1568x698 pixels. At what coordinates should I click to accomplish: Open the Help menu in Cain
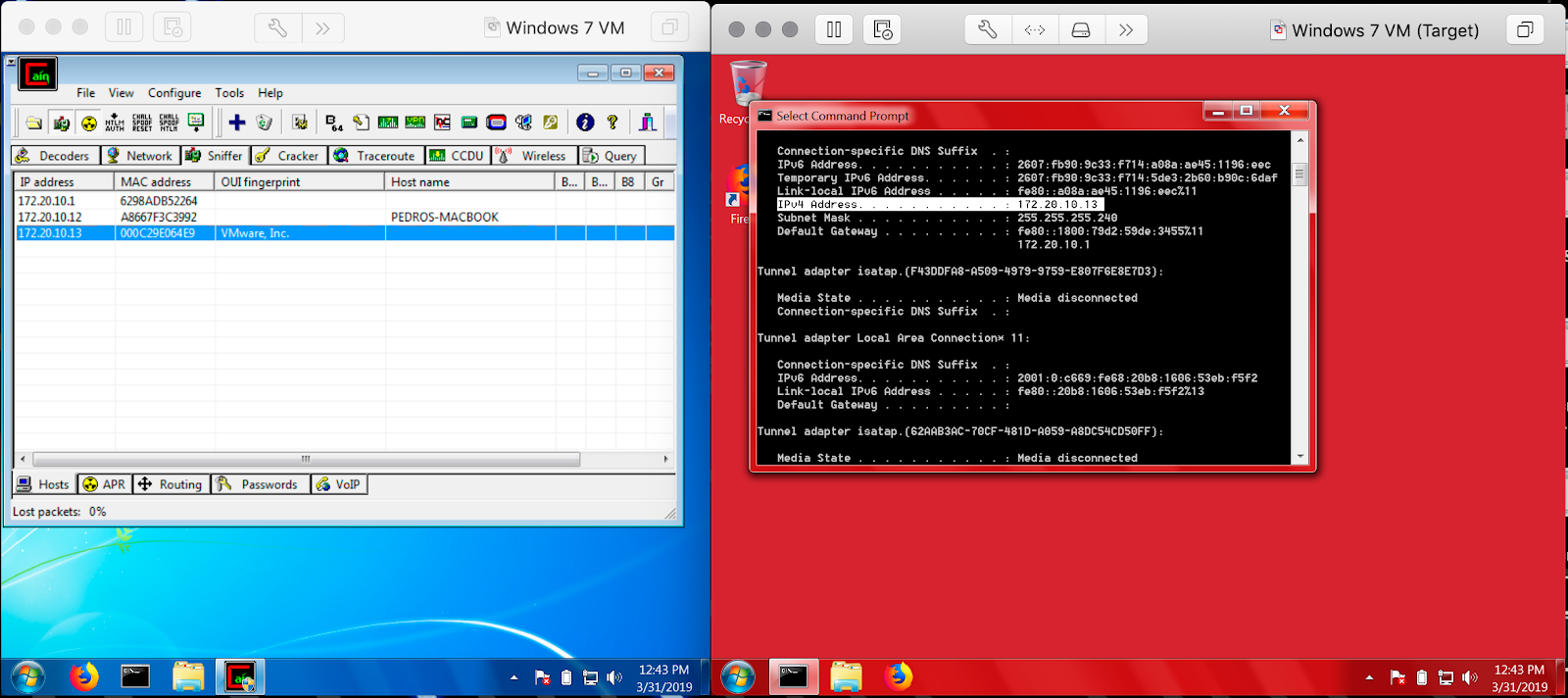pos(270,93)
